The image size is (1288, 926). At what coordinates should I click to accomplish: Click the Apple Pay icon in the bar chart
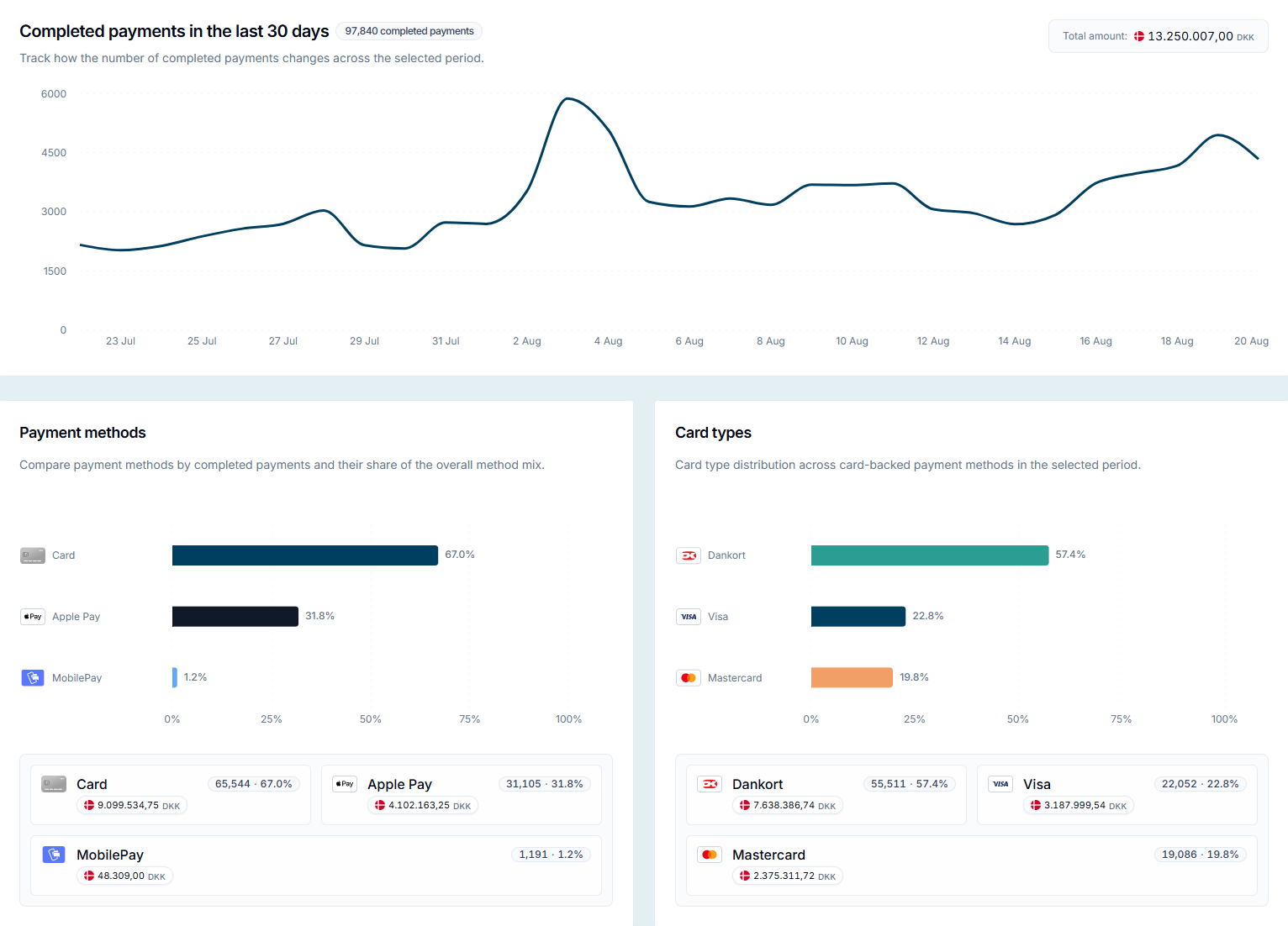(33, 617)
